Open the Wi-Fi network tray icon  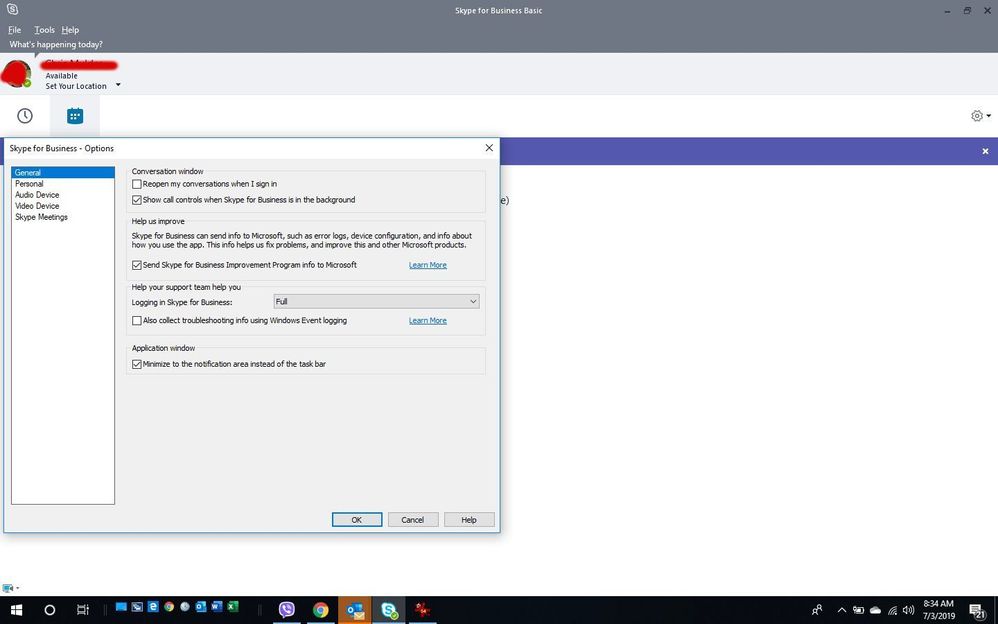coord(892,610)
